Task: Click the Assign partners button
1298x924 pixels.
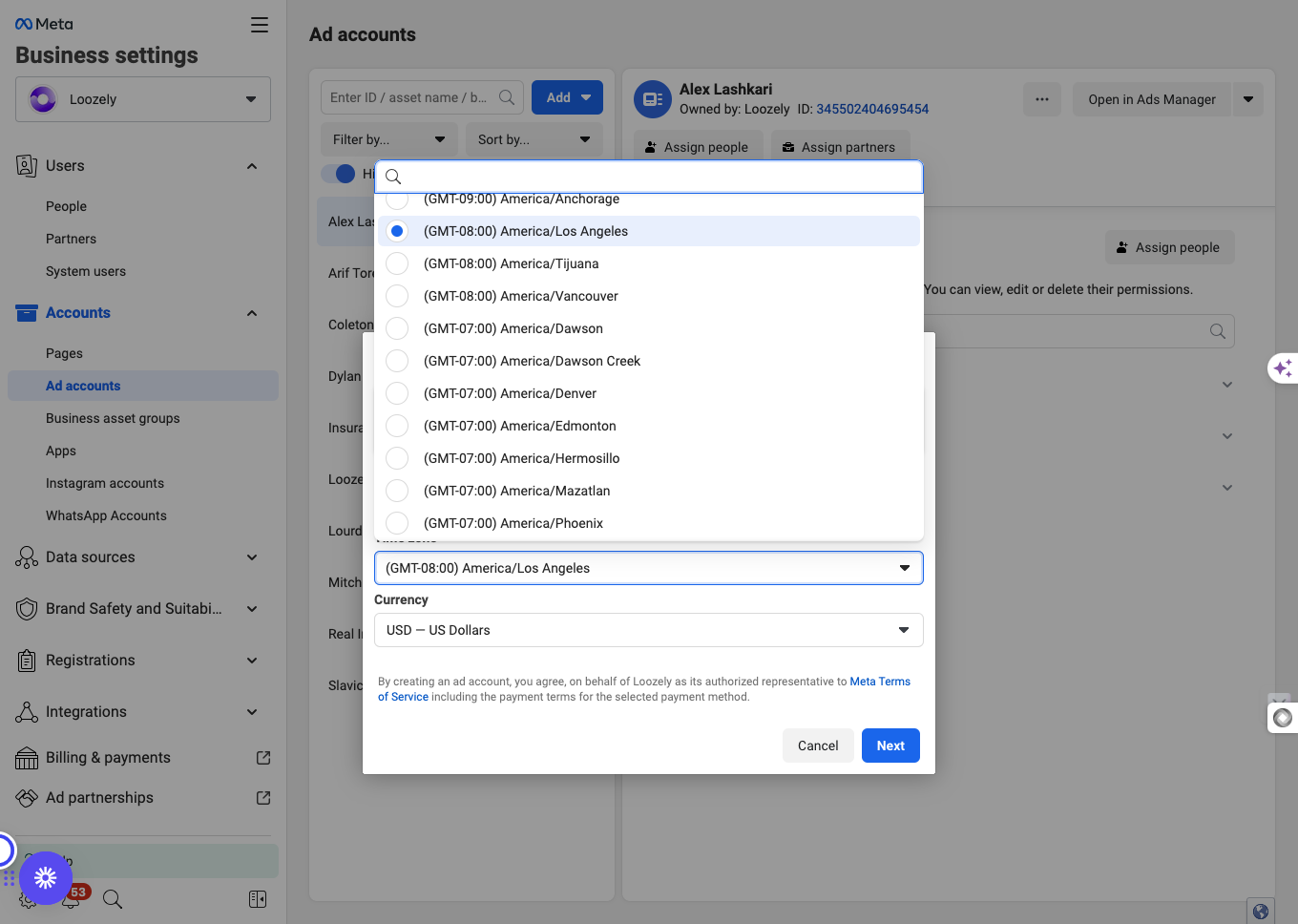Action: 840,147
